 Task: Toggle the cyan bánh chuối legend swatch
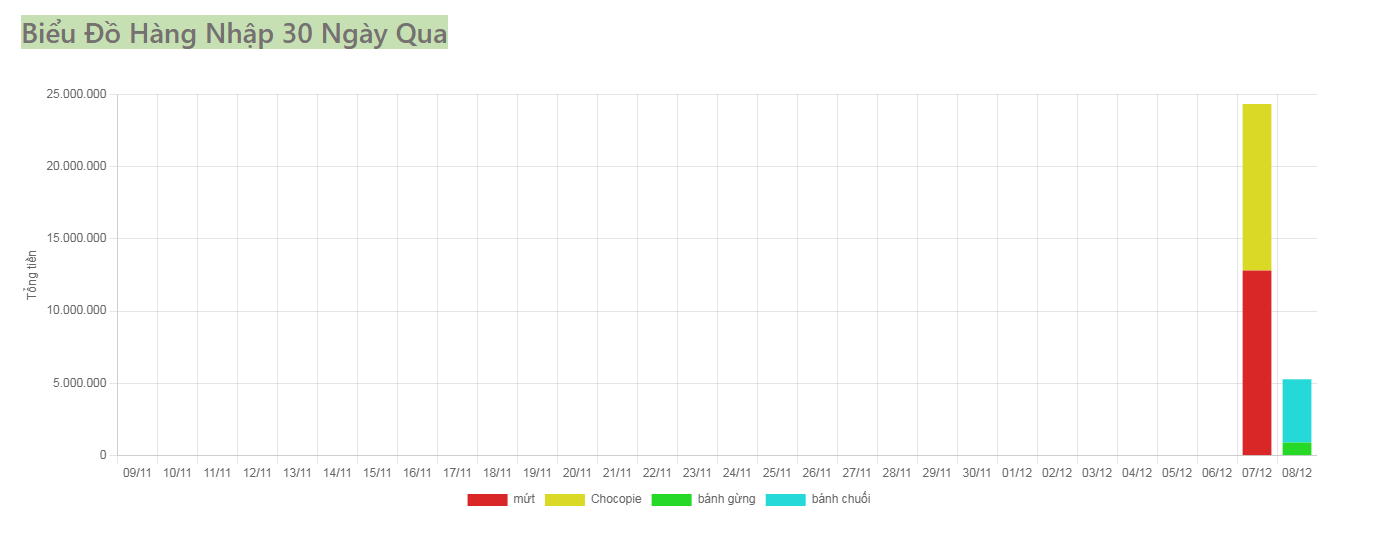coord(785,500)
